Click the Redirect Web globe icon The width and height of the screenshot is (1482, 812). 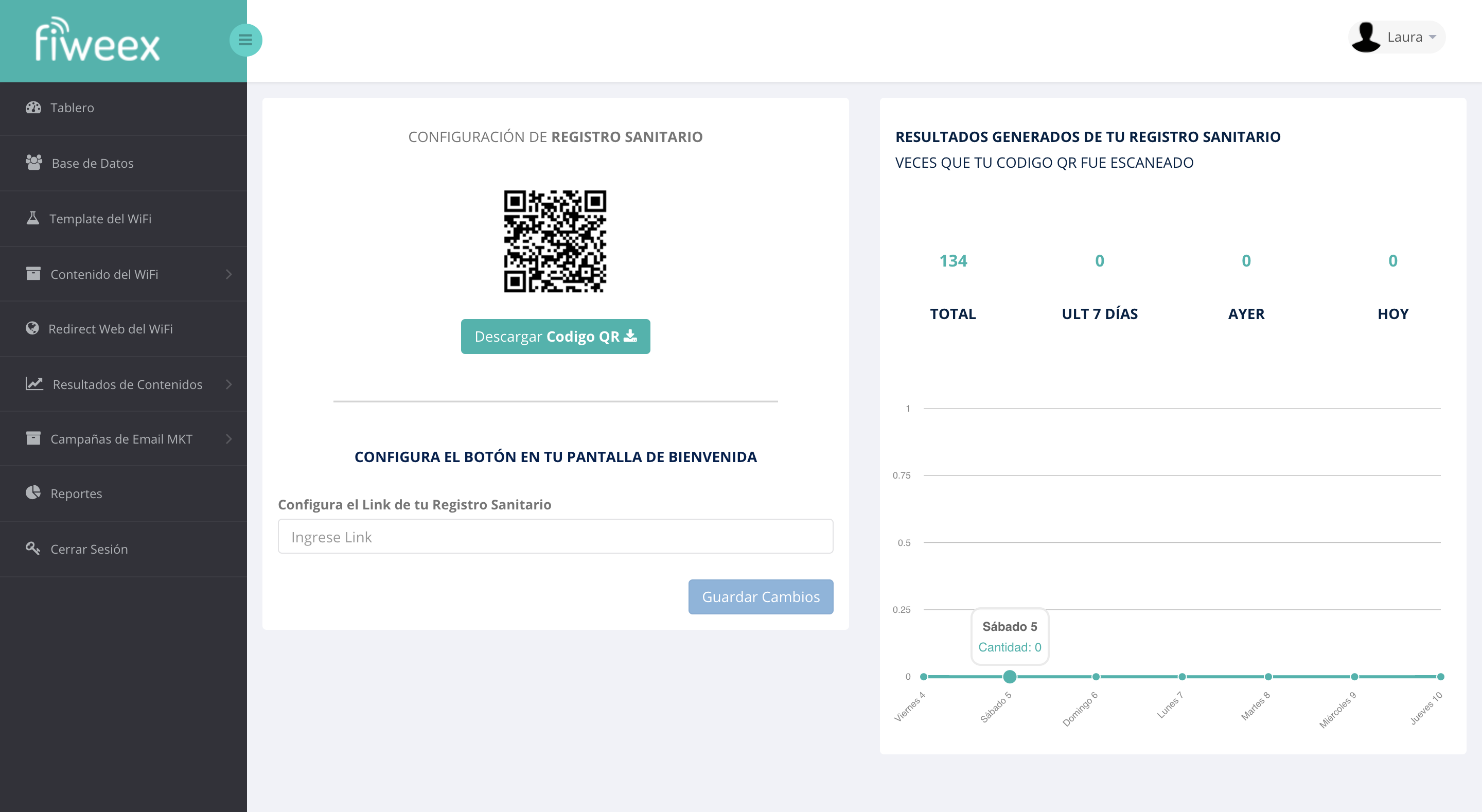[32, 328]
